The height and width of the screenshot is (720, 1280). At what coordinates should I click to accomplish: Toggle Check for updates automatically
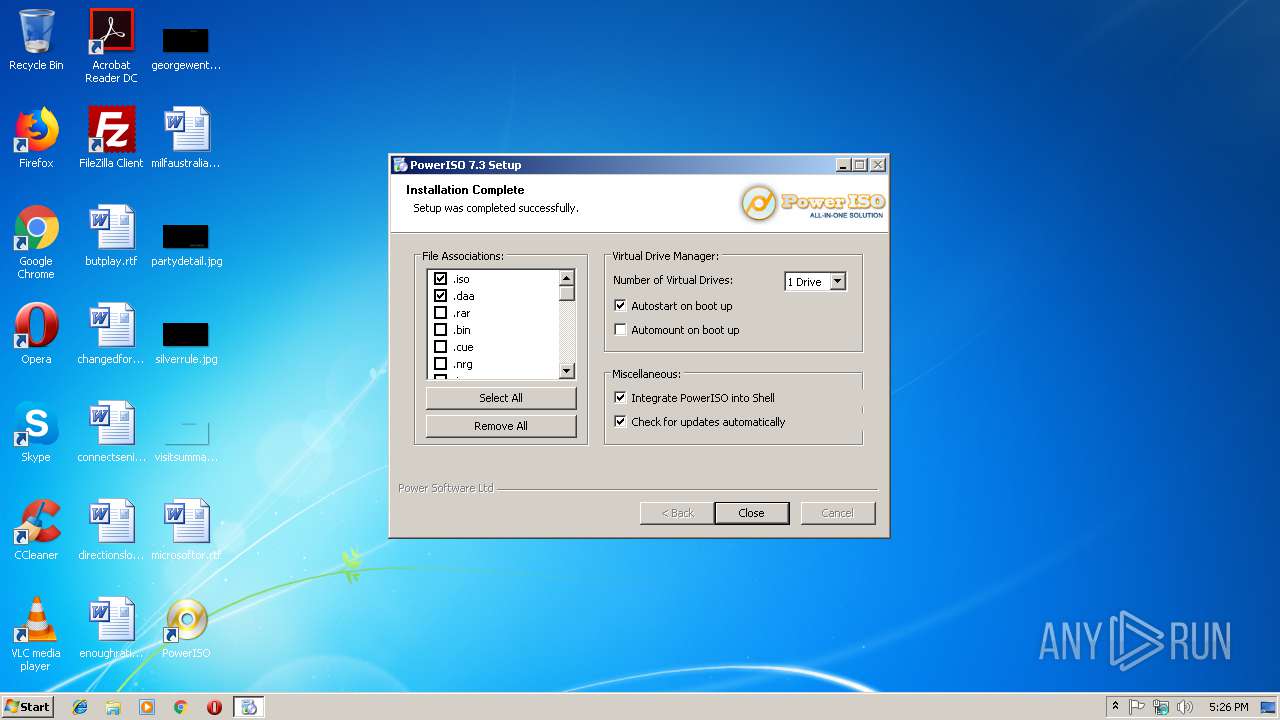(x=620, y=422)
